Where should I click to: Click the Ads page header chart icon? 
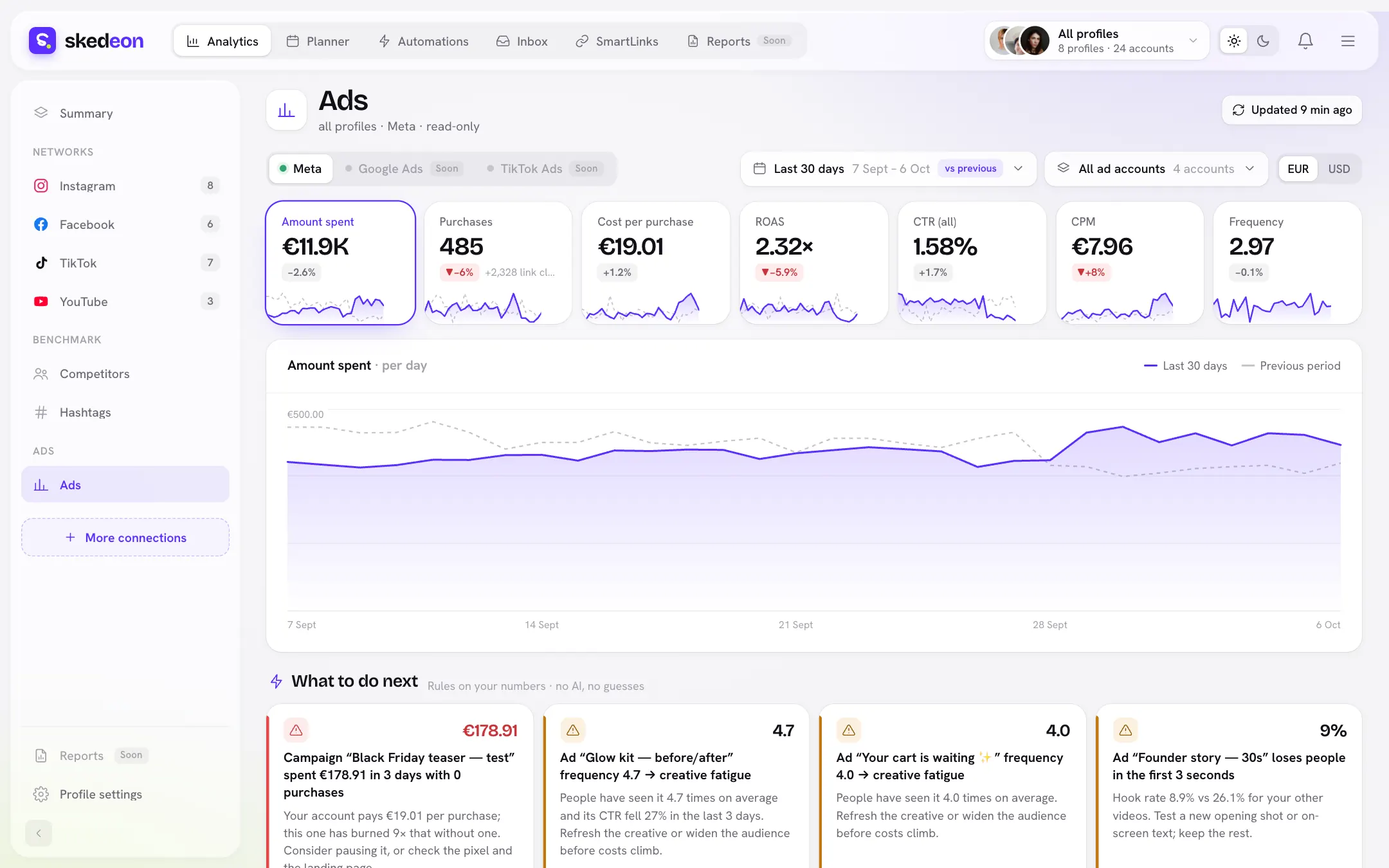[286, 111]
